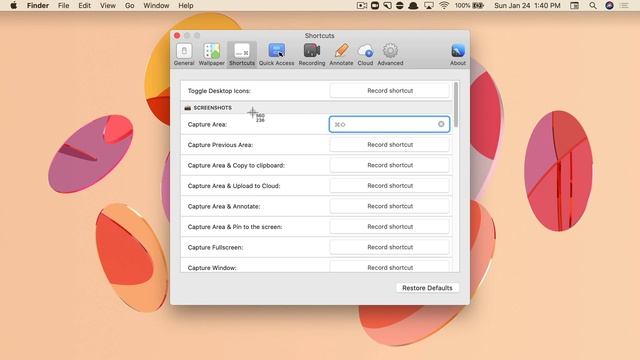Open the File menu
Screen dimensions: 640x360
pos(63,6)
